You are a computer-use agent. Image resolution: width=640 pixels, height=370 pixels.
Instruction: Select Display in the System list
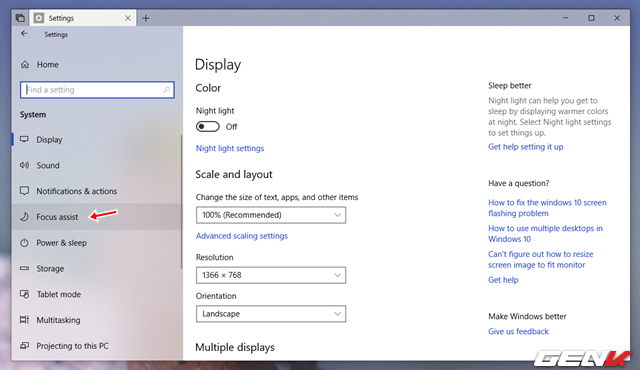point(97,140)
